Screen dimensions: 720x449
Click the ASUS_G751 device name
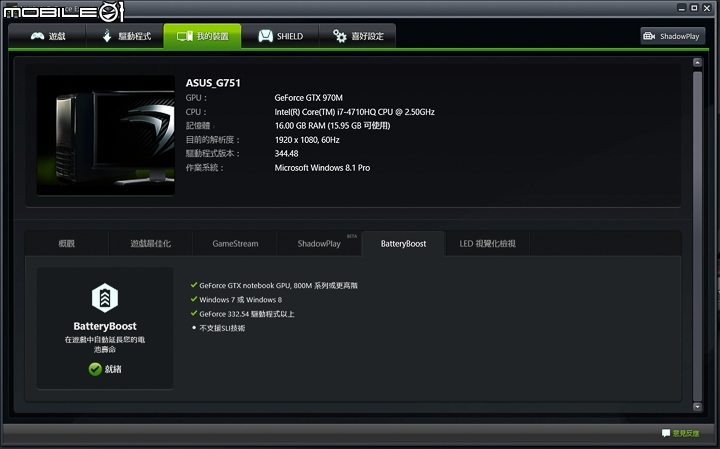(x=213, y=83)
